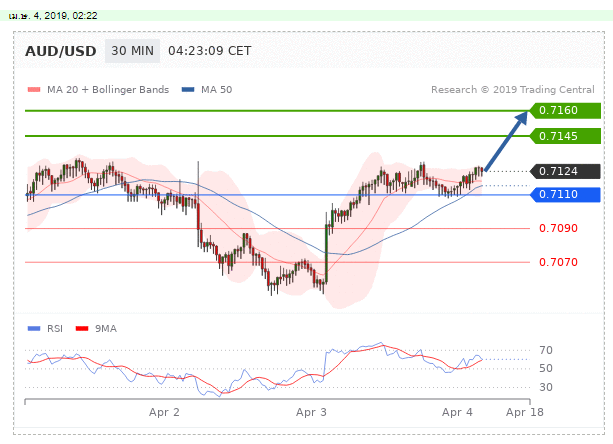Select the AUD/USD pair title

61,51
